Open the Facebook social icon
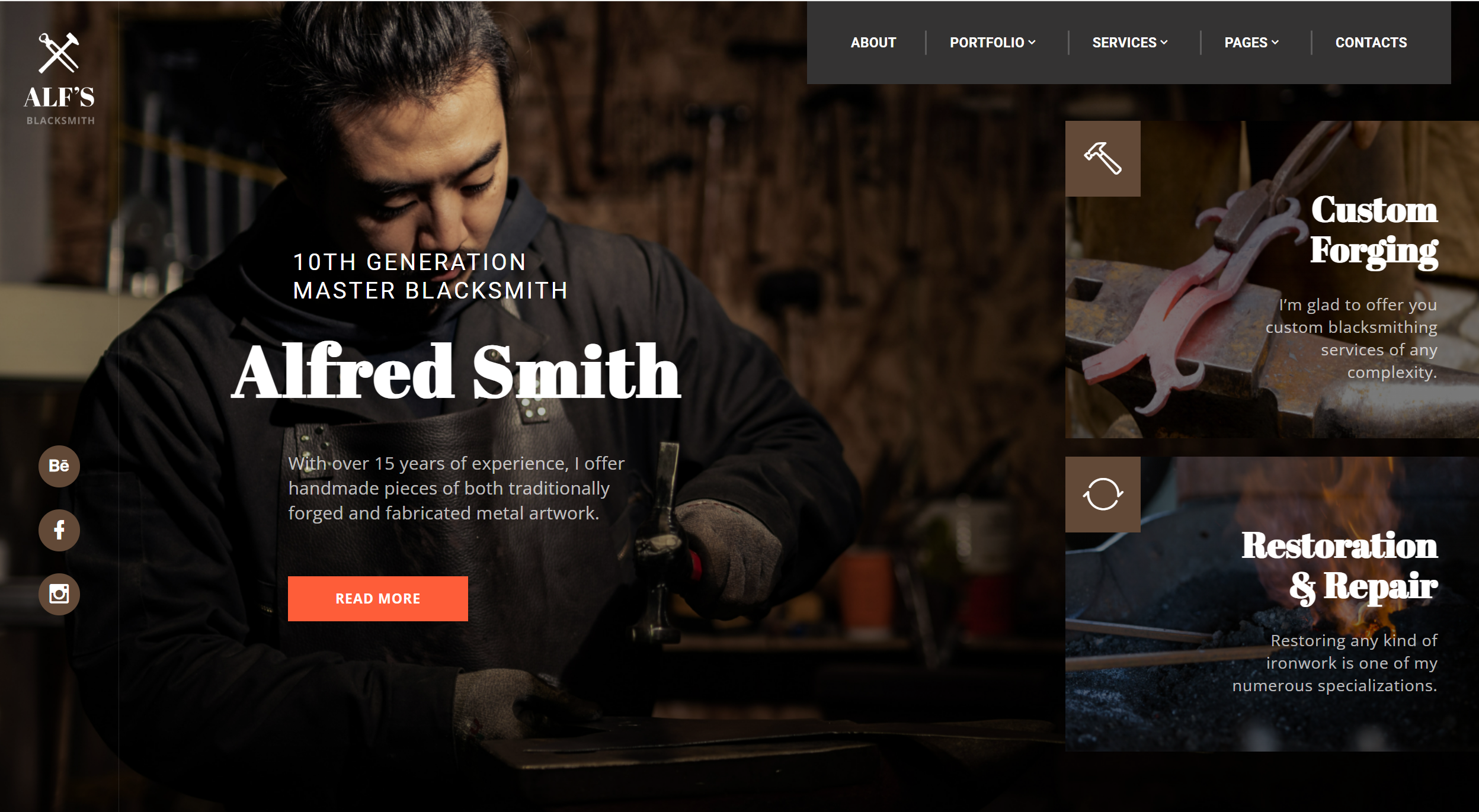1479x812 pixels. (59, 530)
